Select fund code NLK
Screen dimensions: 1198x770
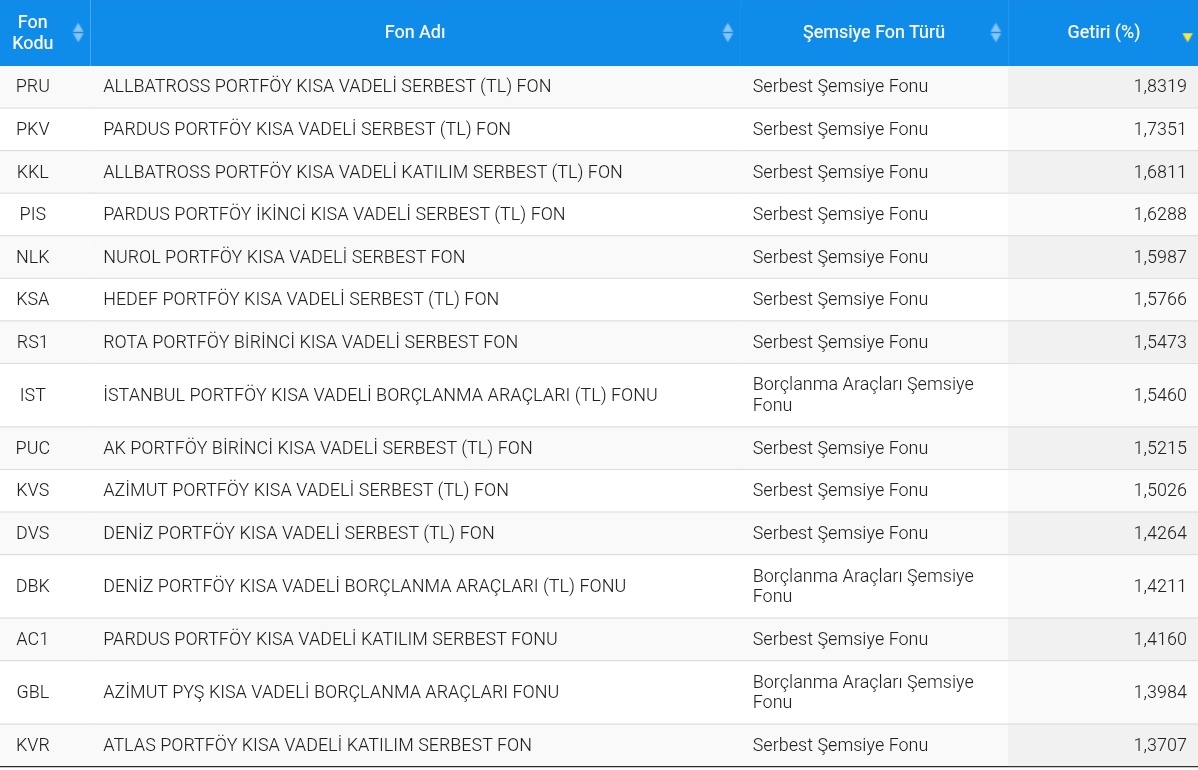click(x=33, y=257)
